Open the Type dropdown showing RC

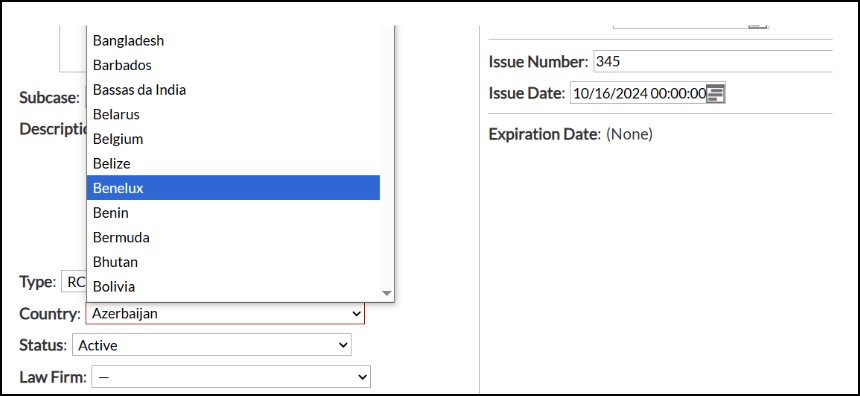(x=74, y=282)
